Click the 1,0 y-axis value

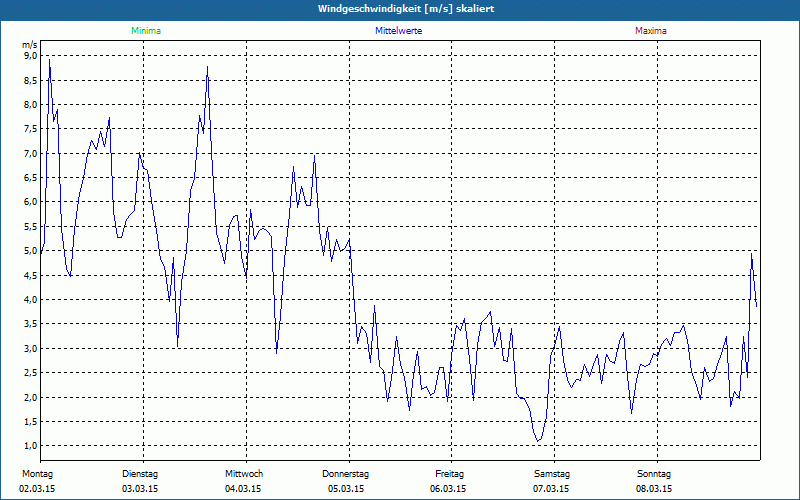click(31, 446)
